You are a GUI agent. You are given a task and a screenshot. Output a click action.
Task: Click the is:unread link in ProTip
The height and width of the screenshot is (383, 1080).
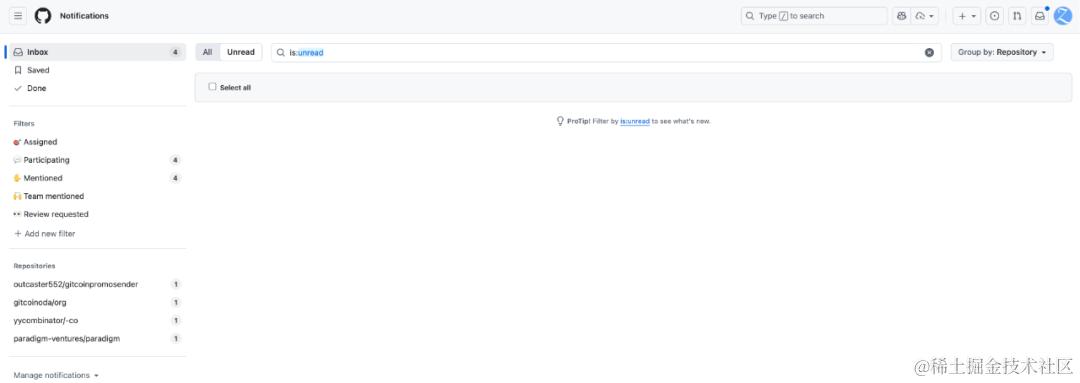[635, 121]
